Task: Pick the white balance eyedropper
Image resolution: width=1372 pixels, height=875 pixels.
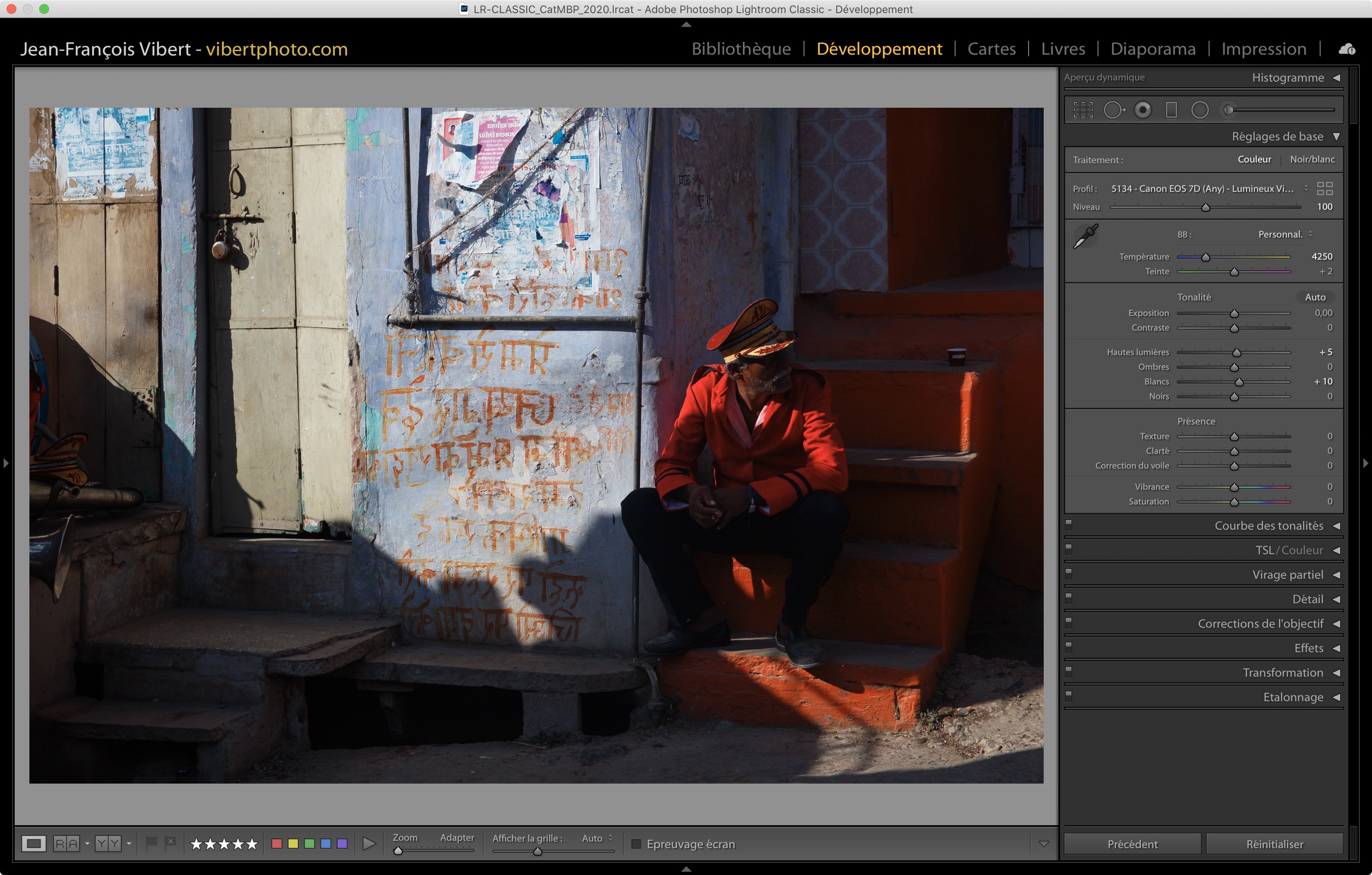Action: tap(1085, 236)
